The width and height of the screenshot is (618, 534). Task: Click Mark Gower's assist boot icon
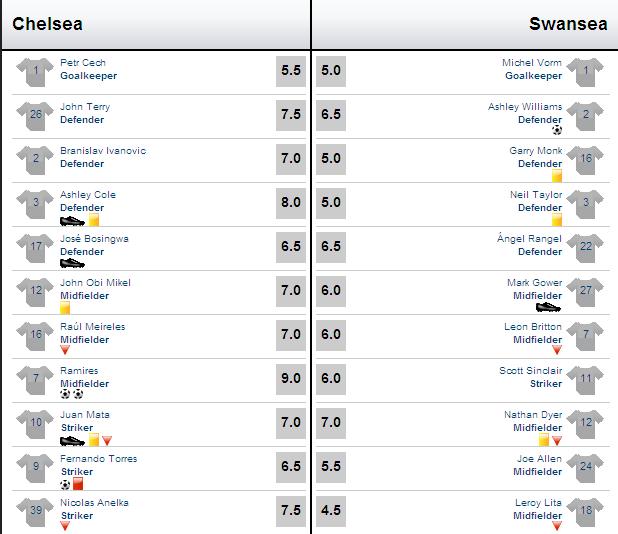548,307
